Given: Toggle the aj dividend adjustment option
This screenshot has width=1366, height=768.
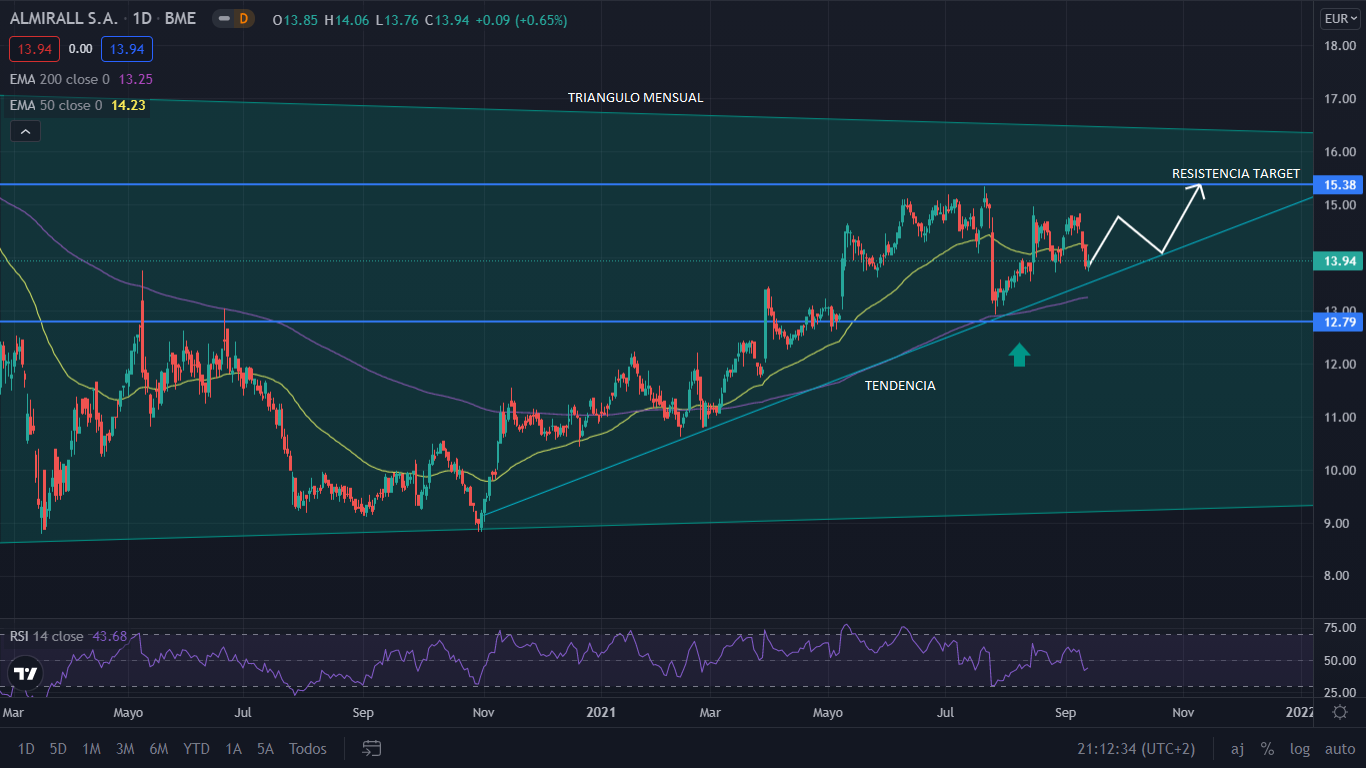Looking at the screenshot, I should 1237,749.
